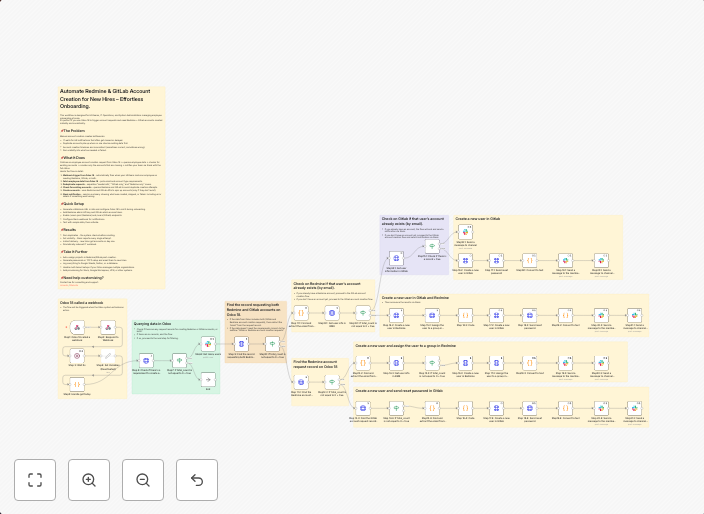The width and height of the screenshot is (704, 514).
Task: Select the pencil Set variables node
Action: click(x=108, y=356)
